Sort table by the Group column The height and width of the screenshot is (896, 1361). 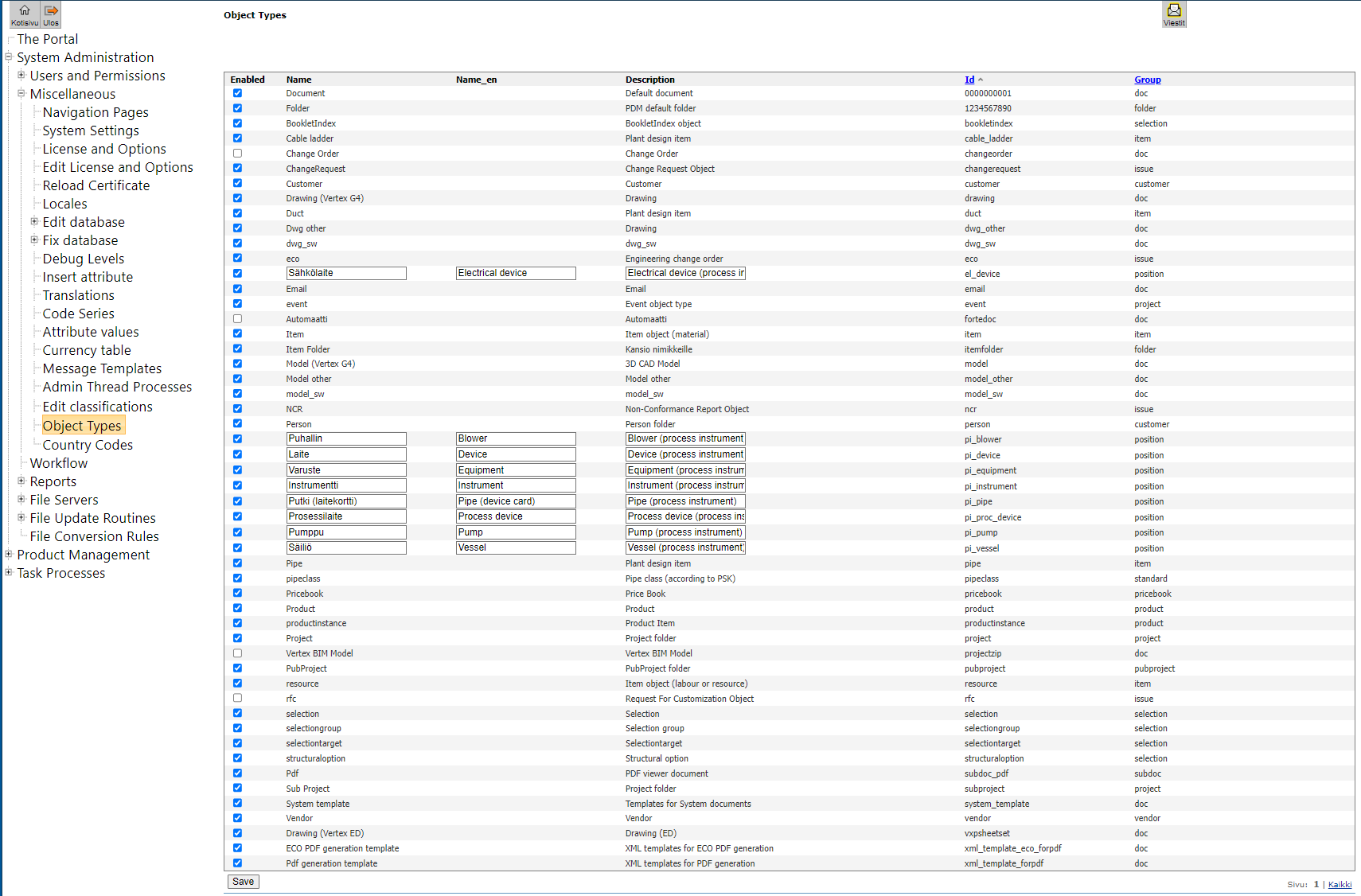coord(1147,80)
